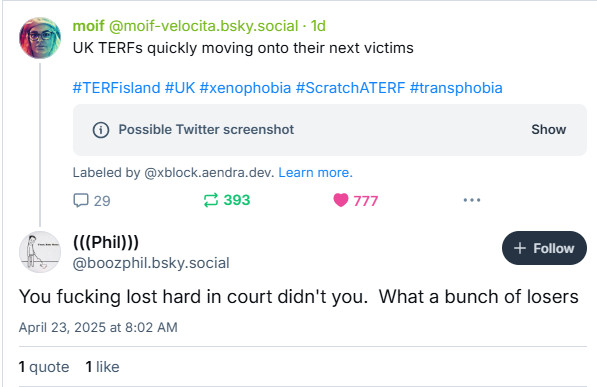The image size is (597, 387).
Task: Show the hidden Twitter screenshot
Action: click(548, 130)
